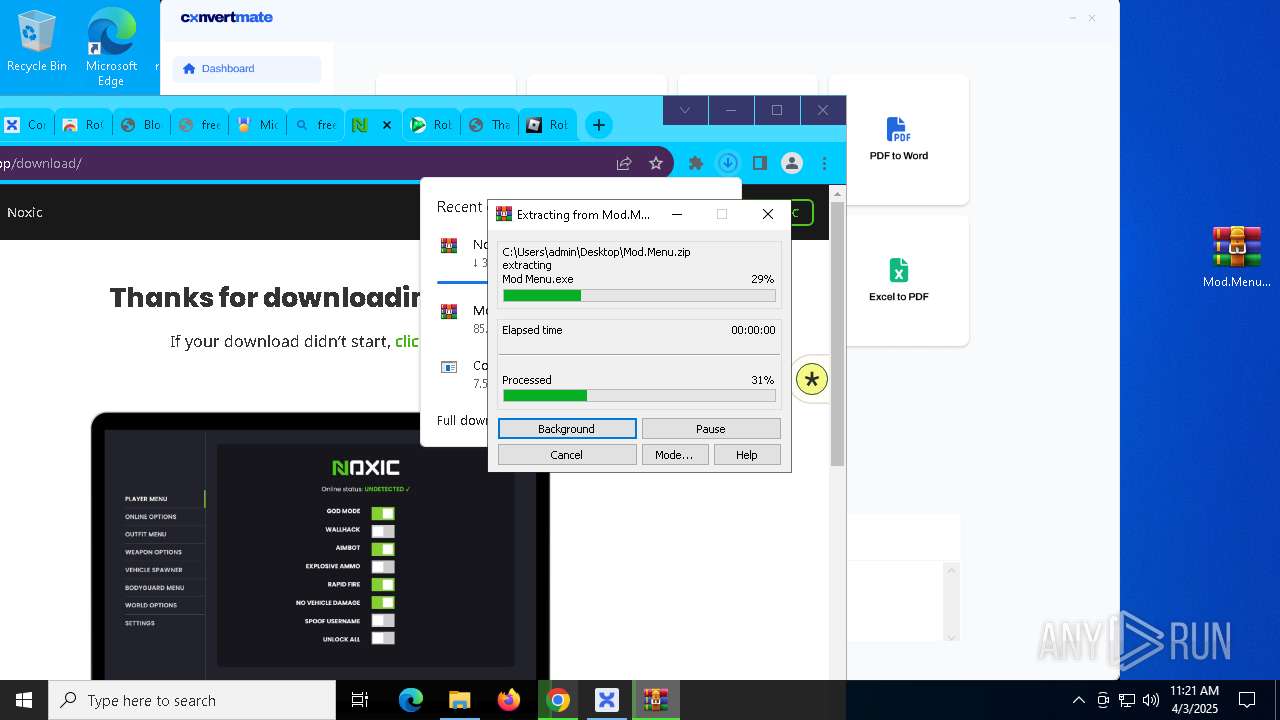Click the Background button in WinRAR dialog
This screenshot has height=720, width=1280.
pyautogui.click(x=567, y=429)
